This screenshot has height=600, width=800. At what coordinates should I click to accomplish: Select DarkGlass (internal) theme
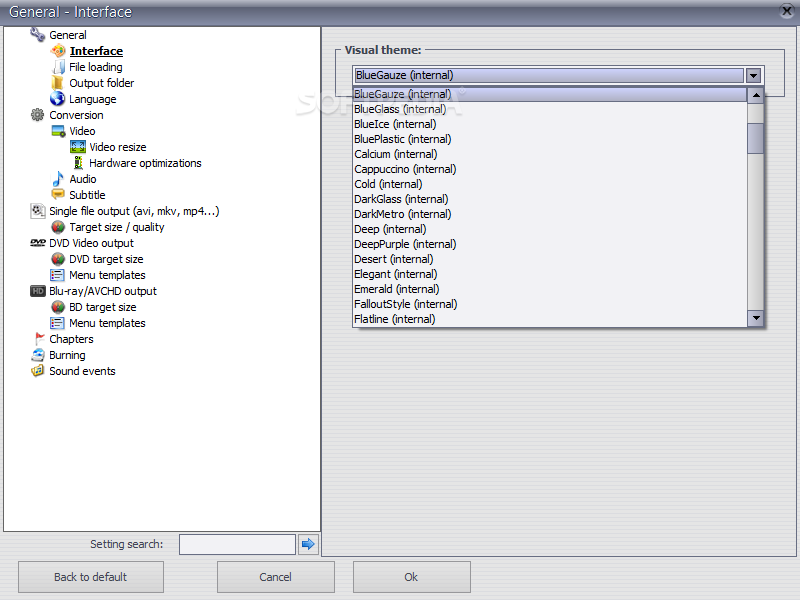(550, 199)
